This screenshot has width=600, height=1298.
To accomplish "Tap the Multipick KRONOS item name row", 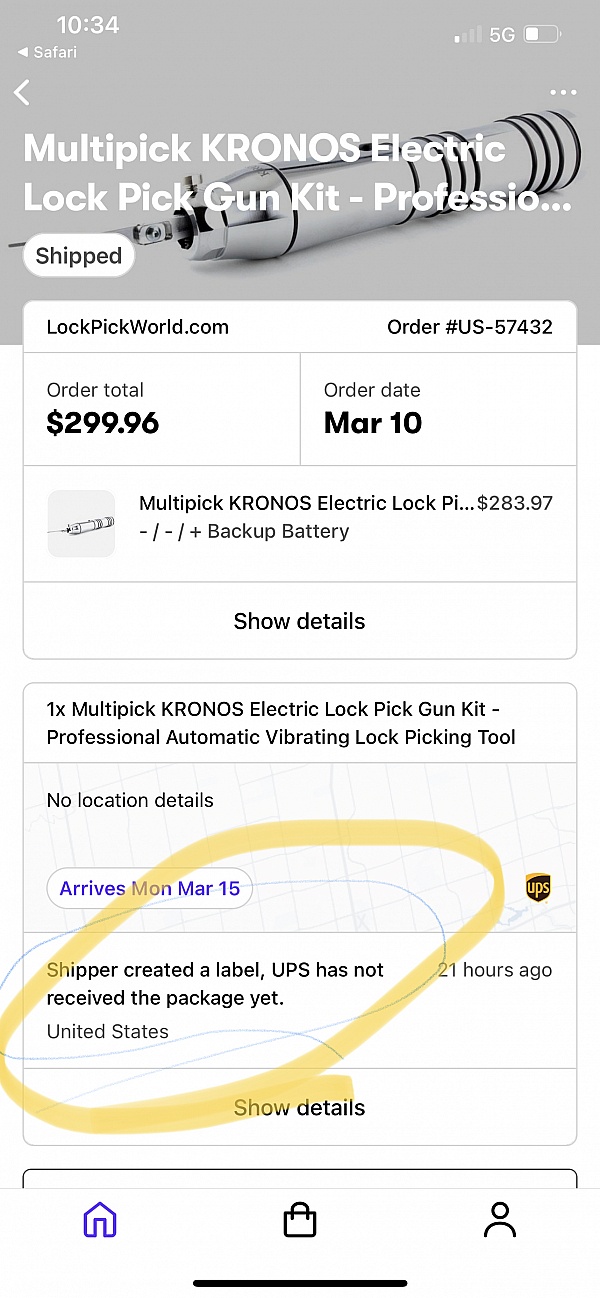I will (x=306, y=504).
